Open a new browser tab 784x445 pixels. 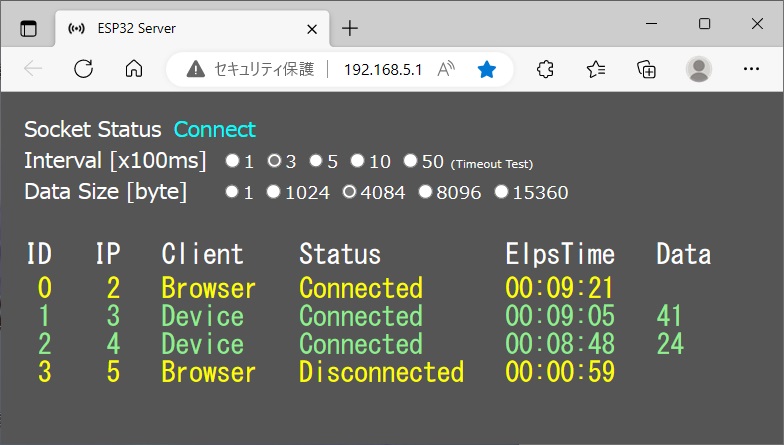[x=349, y=28]
